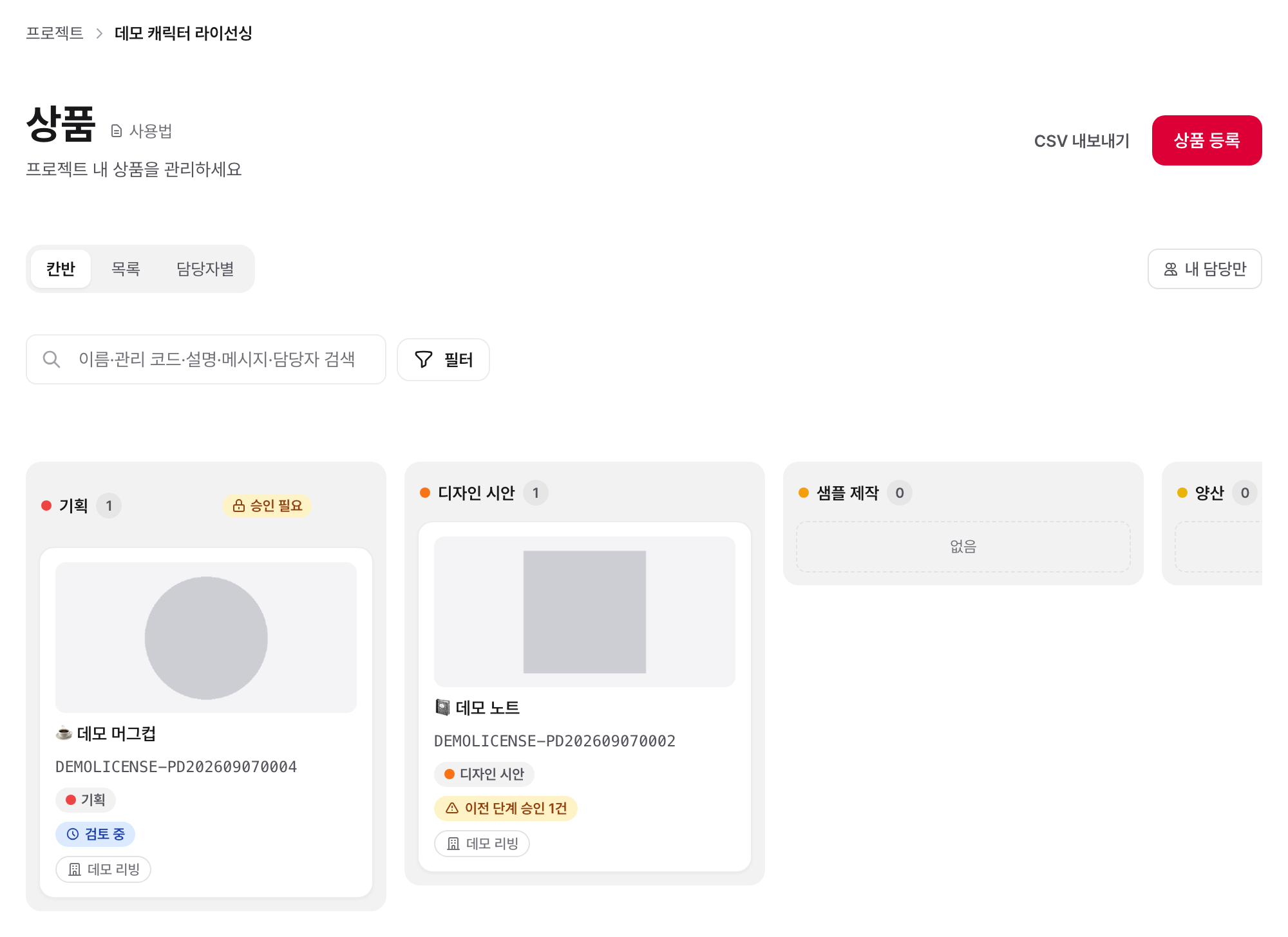Viewport: 1288px width, 937px height.
Task: Click building icon on 데모 노트 card
Action: 453,844
